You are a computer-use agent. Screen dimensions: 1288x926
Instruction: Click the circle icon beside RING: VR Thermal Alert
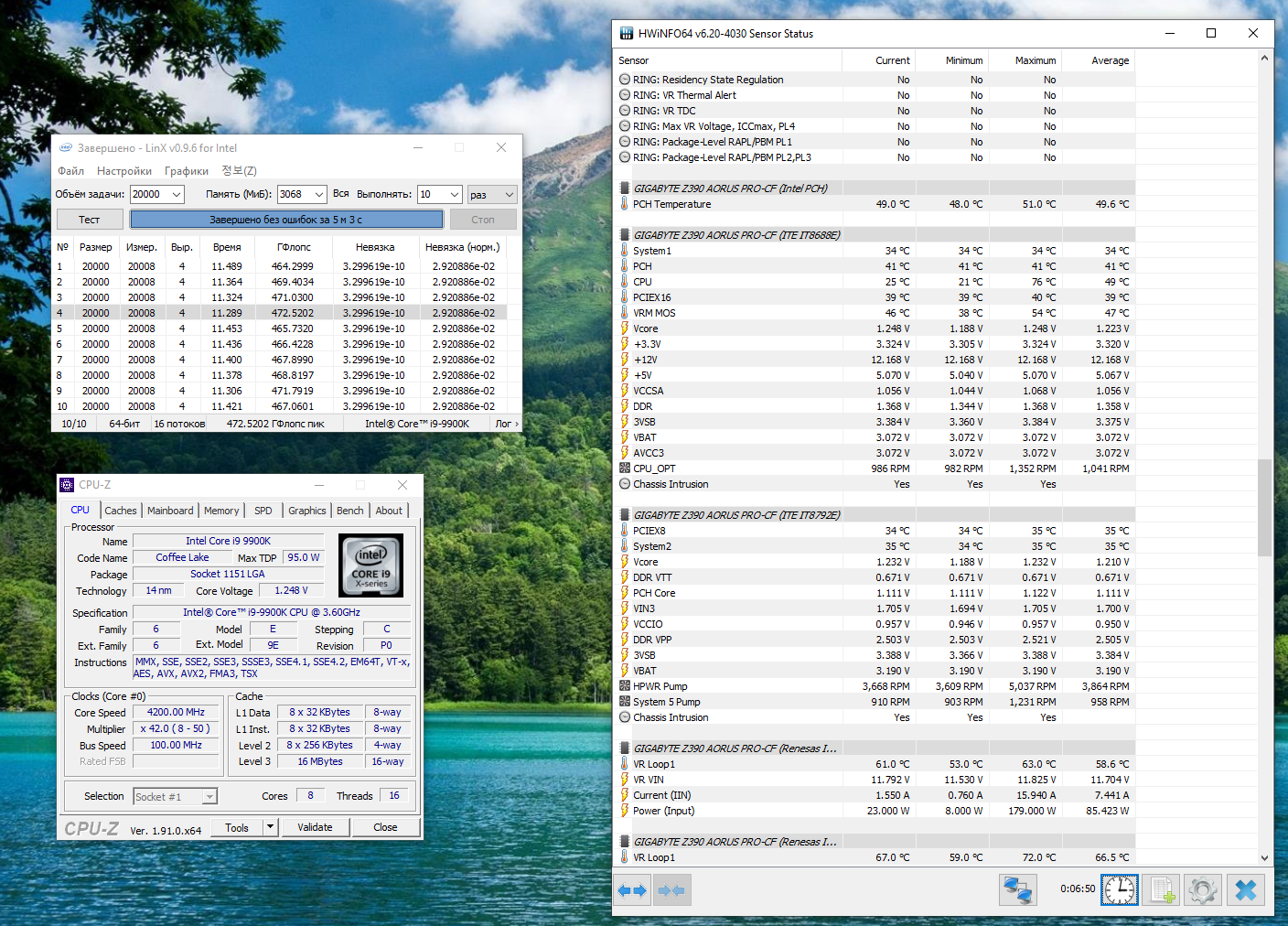(x=625, y=95)
